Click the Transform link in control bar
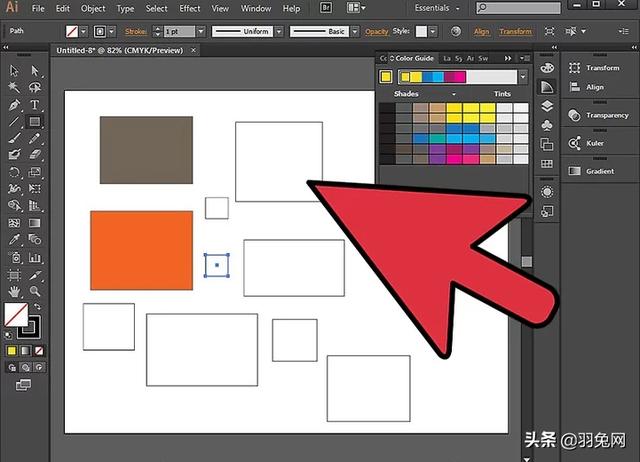This screenshot has height=462, width=640. (515, 31)
